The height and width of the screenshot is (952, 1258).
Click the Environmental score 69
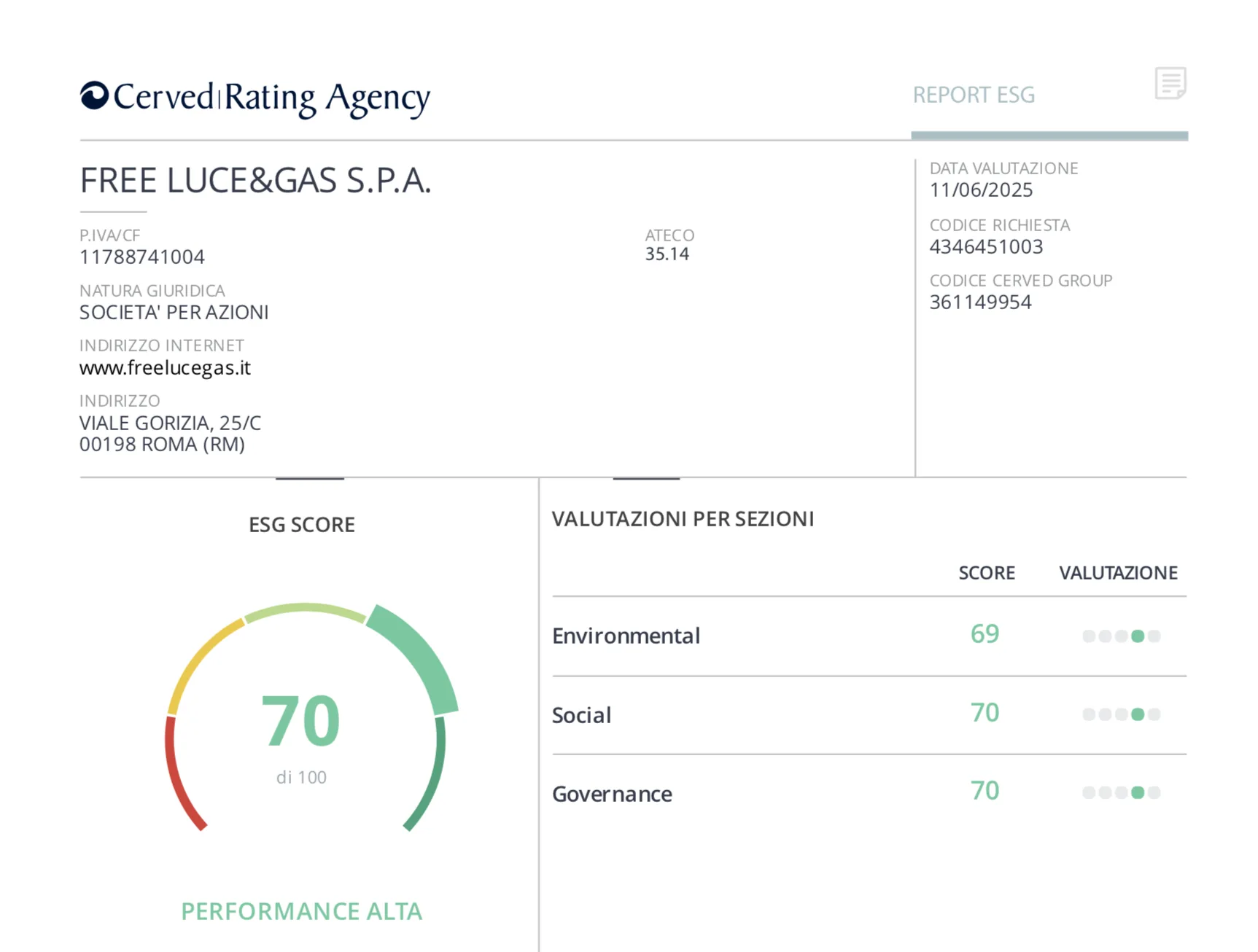coord(985,633)
